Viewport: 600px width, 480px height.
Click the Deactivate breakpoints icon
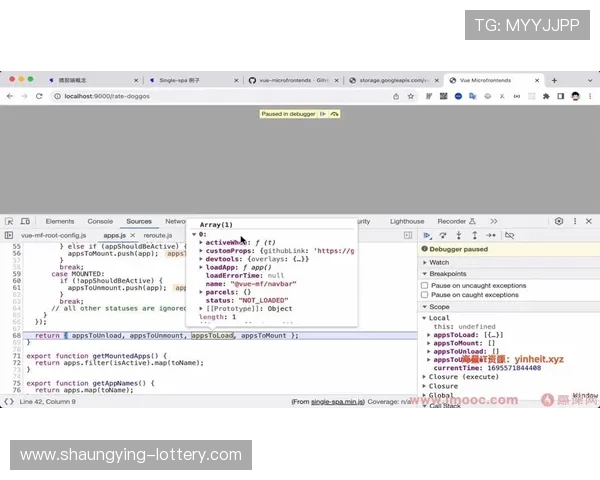tap(509, 235)
